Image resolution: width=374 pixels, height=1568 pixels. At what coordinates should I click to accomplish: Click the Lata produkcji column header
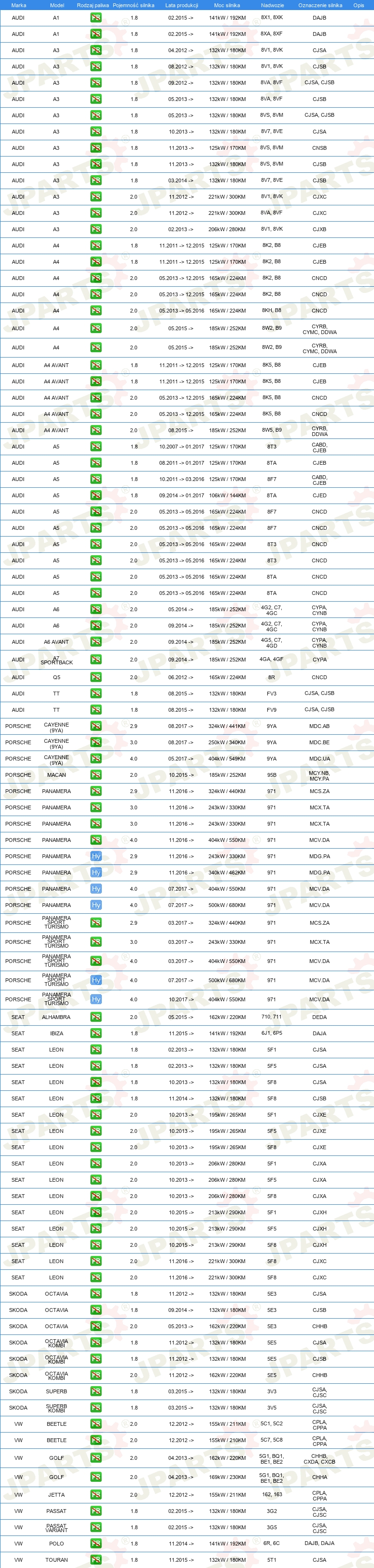pos(182,5)
